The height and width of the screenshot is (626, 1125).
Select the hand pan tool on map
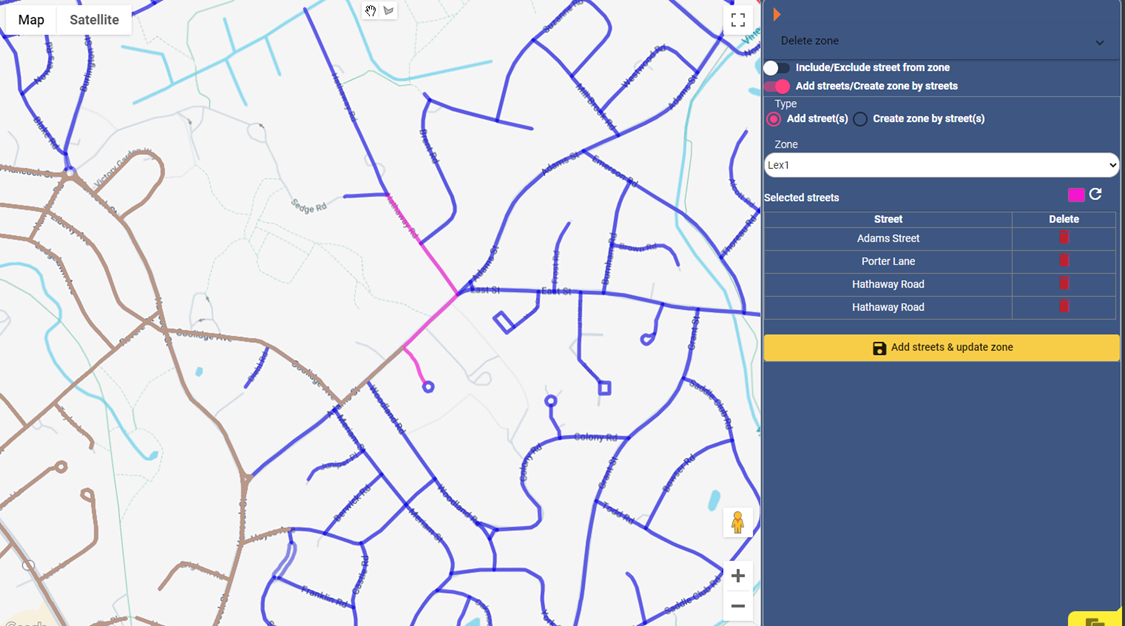click(370, 11)
